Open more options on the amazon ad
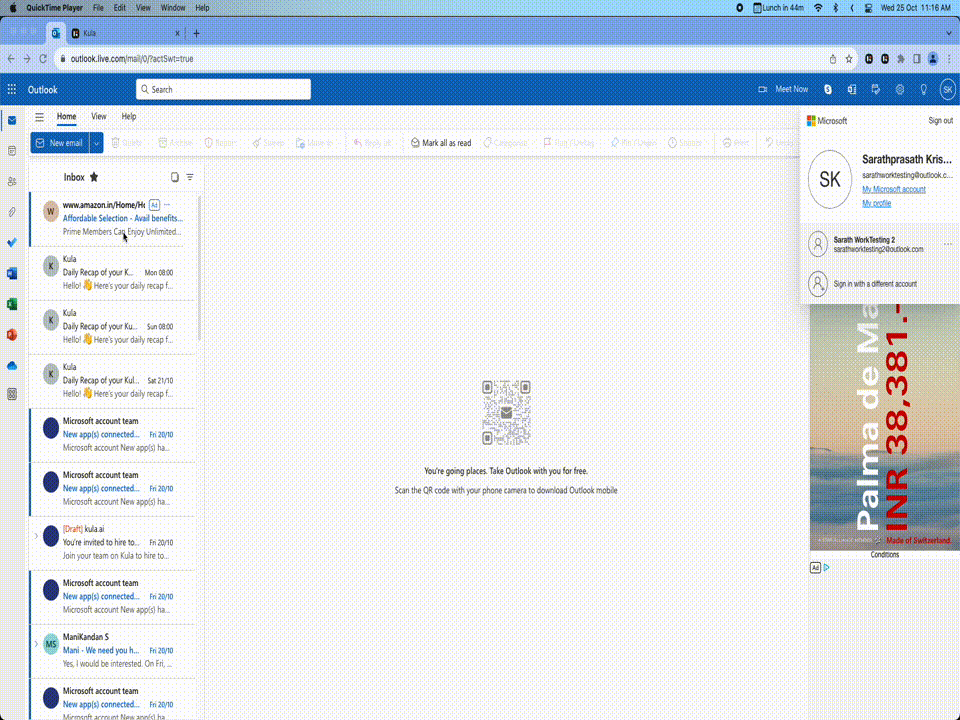Screen dimensions: 960x720 click(167, 205)
